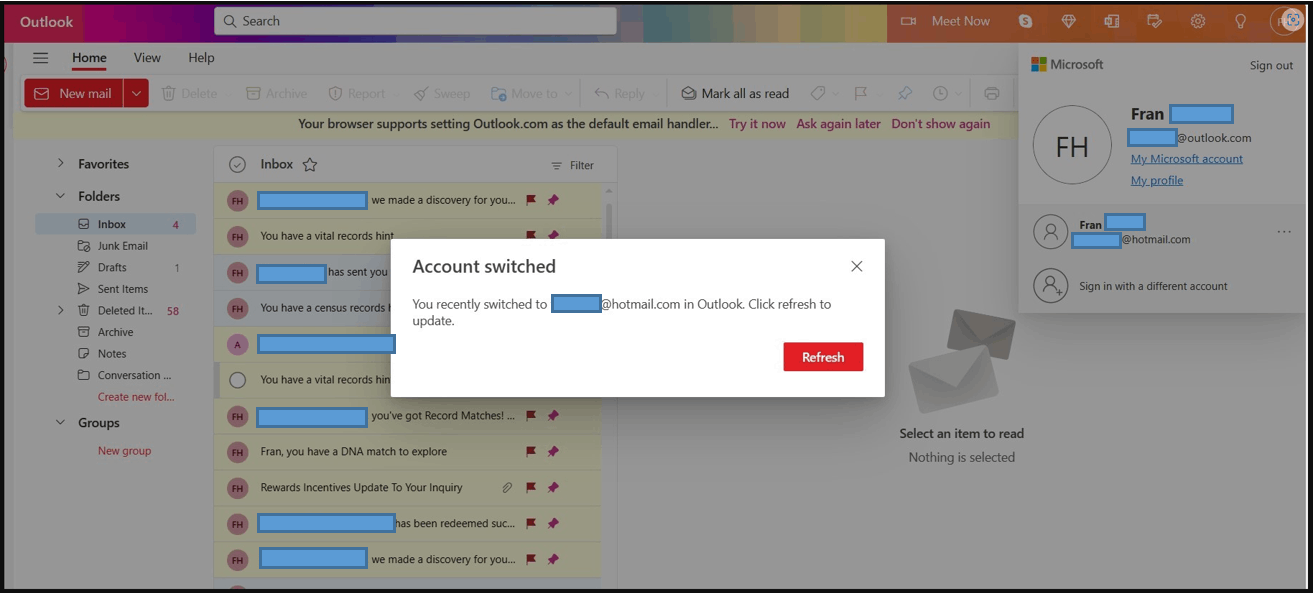Collapse the Groups section

click(x=60, y=423)
